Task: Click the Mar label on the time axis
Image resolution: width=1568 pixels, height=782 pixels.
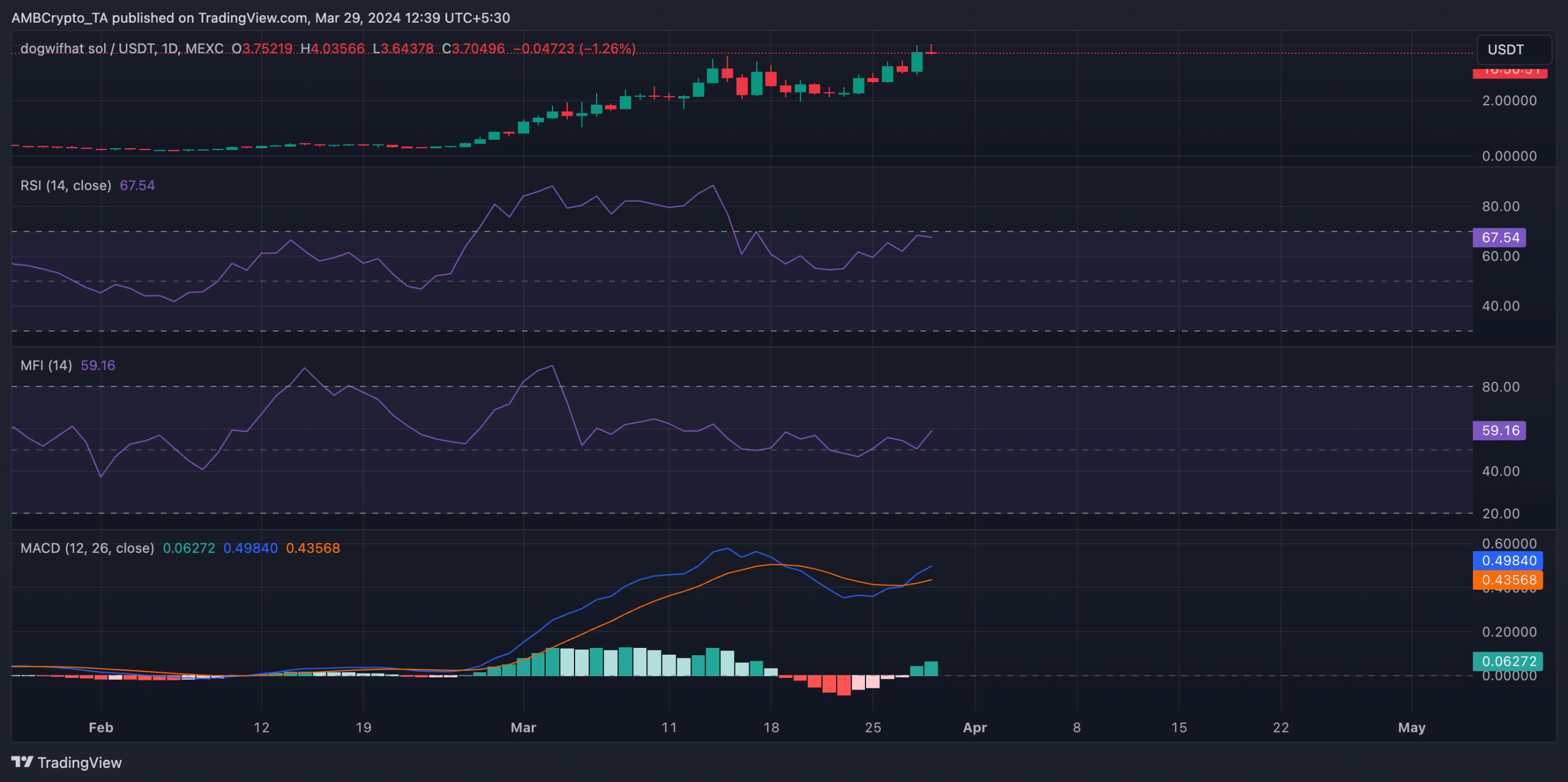Action: [x=524, y=727]
